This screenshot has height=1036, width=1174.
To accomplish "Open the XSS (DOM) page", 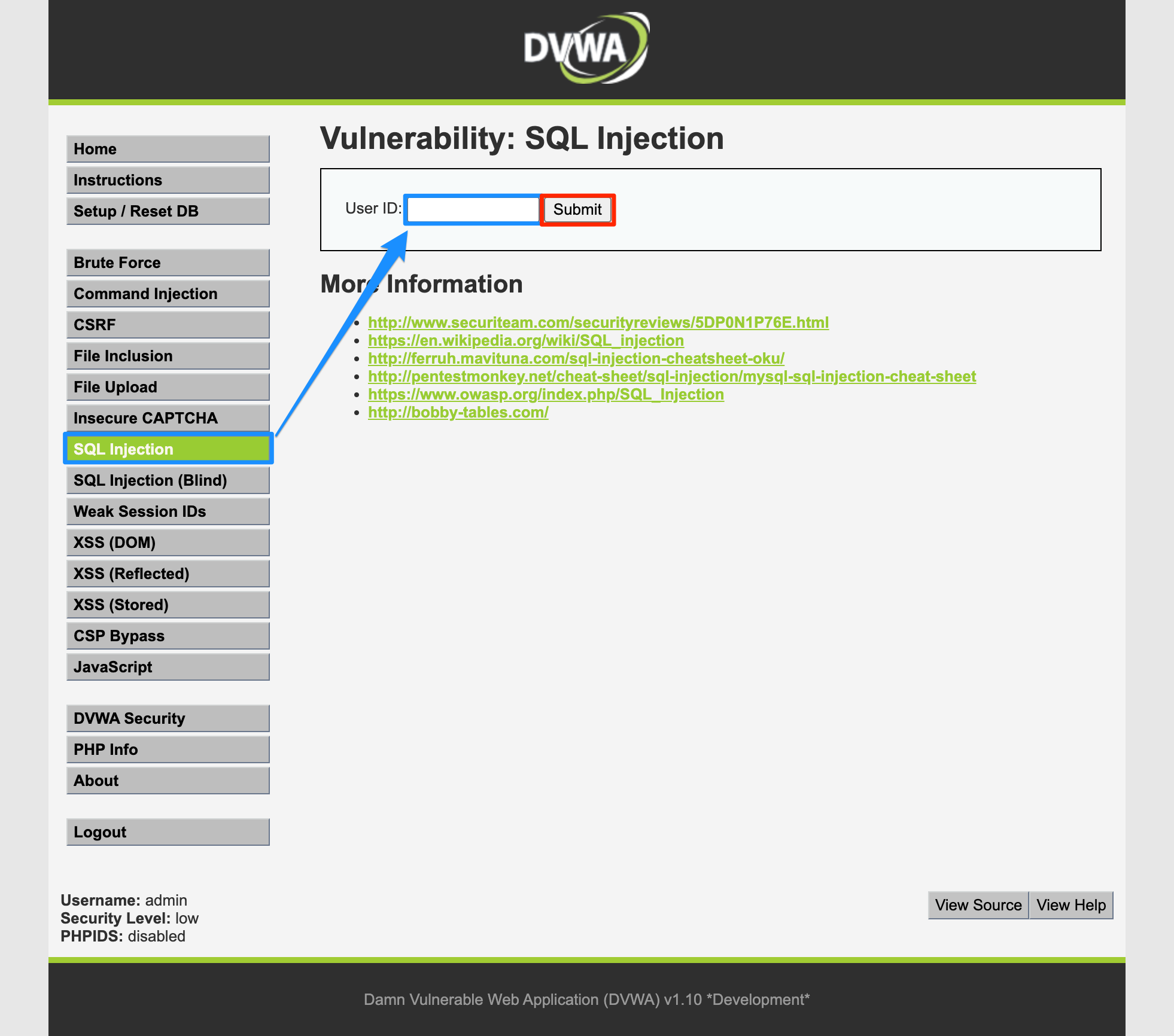I will pos(168,543).
